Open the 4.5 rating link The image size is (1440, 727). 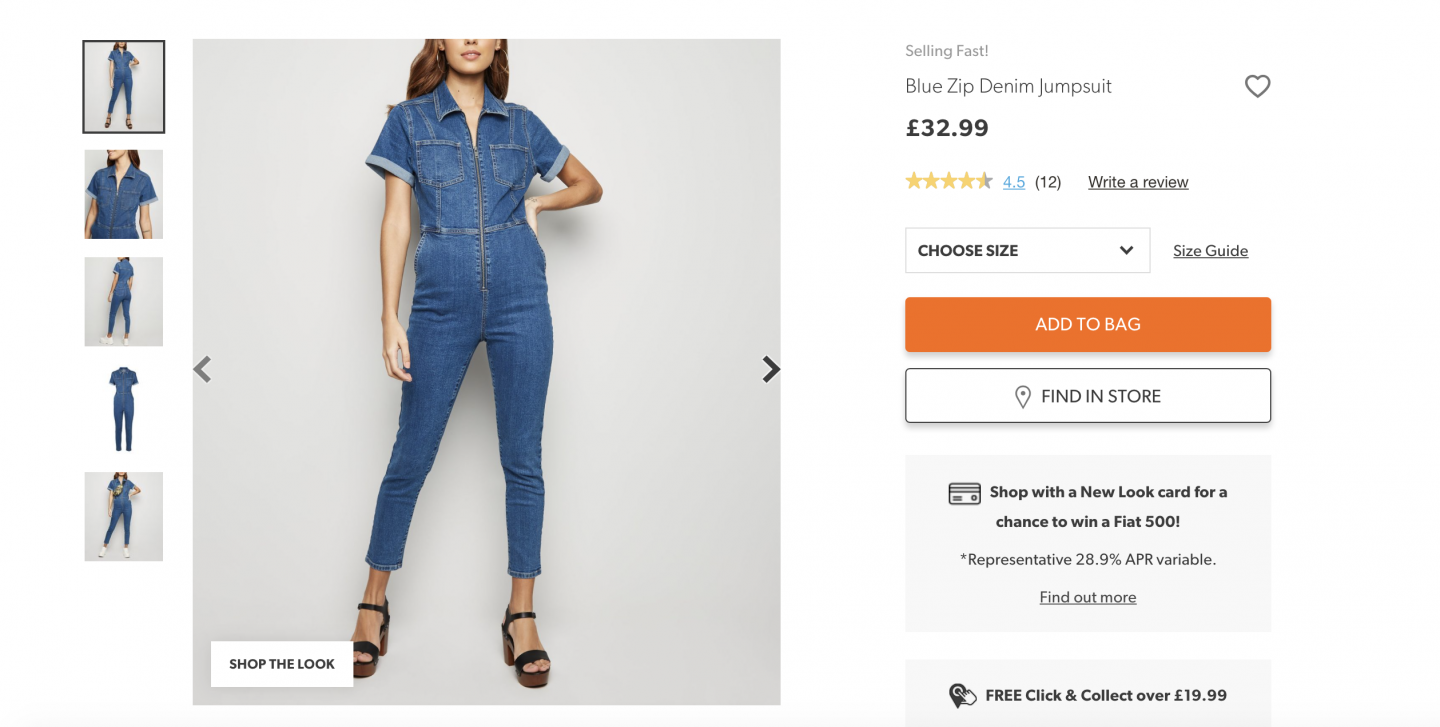[x=1014, y=182]
